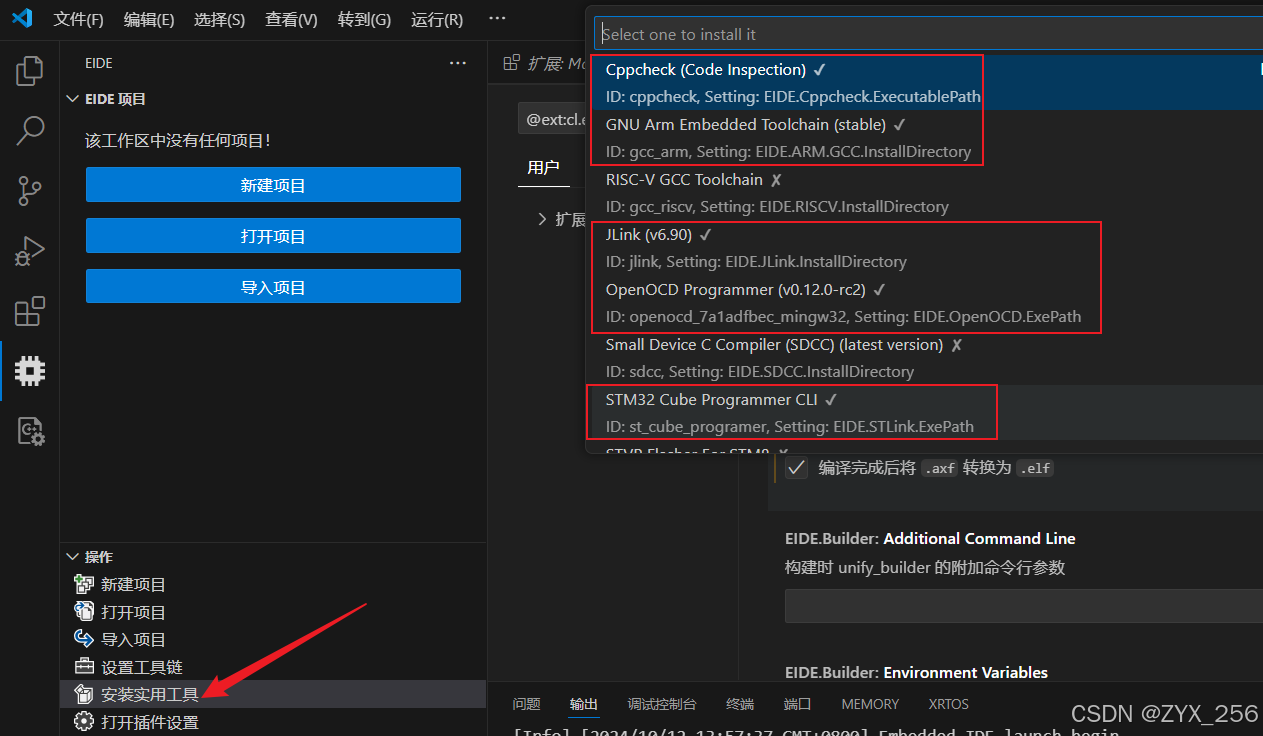Open the 编辑(E) menu
1263x736 pixels.
point(149,20)
